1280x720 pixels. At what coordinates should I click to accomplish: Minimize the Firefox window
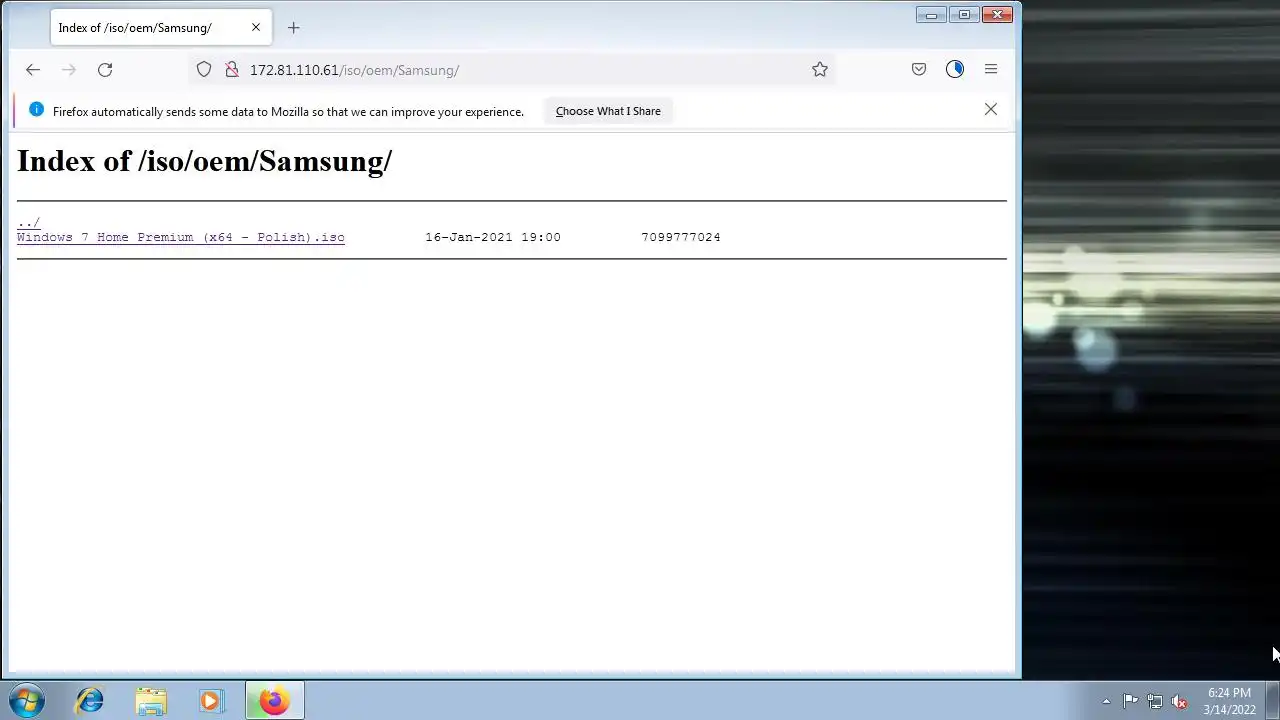(x=931, y=14)
